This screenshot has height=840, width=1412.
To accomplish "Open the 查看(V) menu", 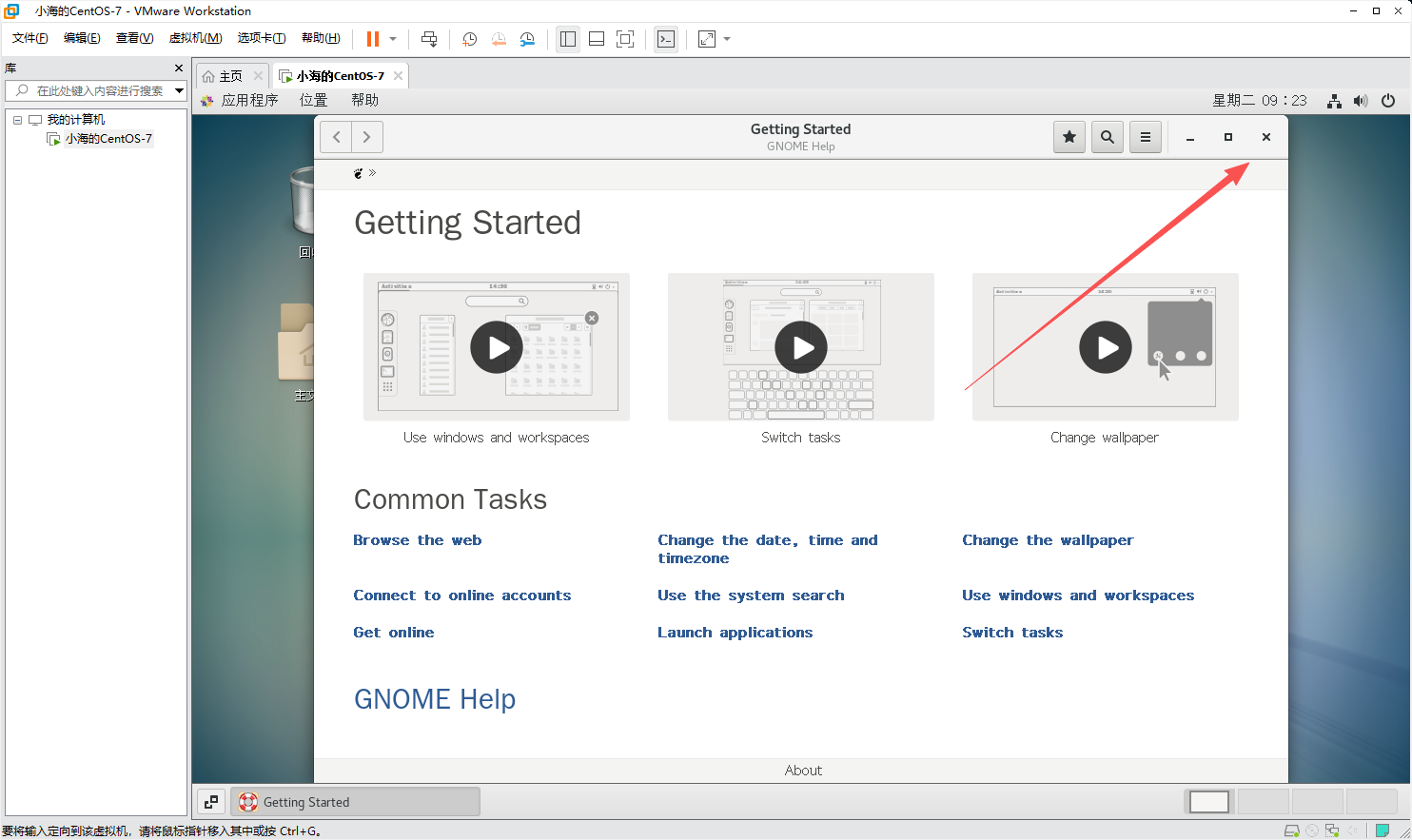I will pyautogui.click(x=134, y=38).
